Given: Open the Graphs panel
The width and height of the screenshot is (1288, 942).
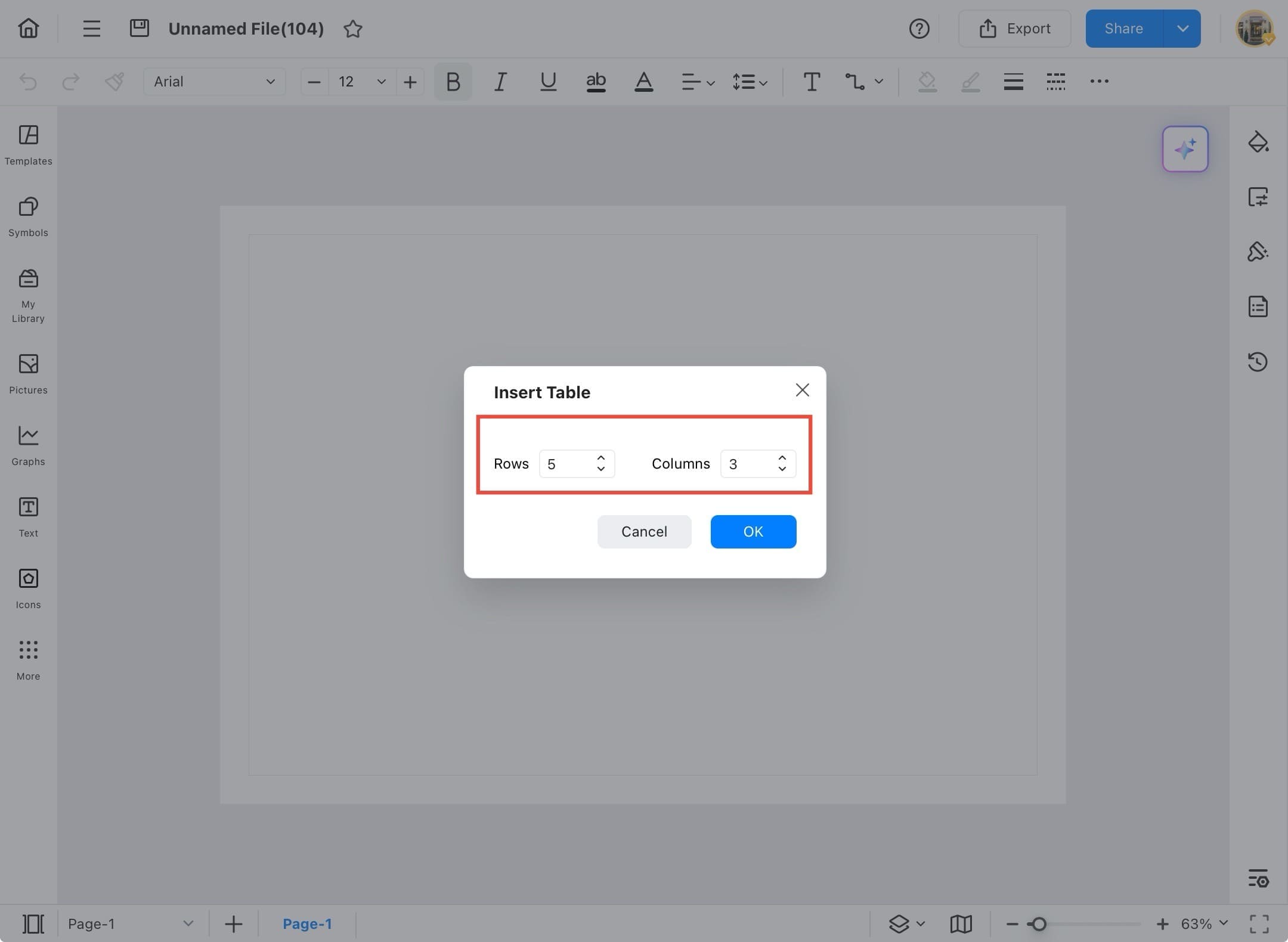Looking at the screenshot, I should coord(27,444).
